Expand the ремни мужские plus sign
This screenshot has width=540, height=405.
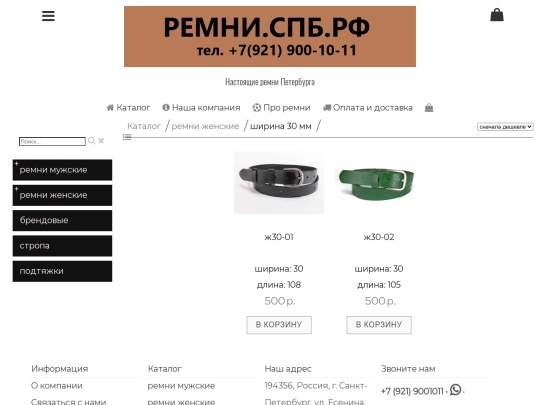tap(16, 163)
